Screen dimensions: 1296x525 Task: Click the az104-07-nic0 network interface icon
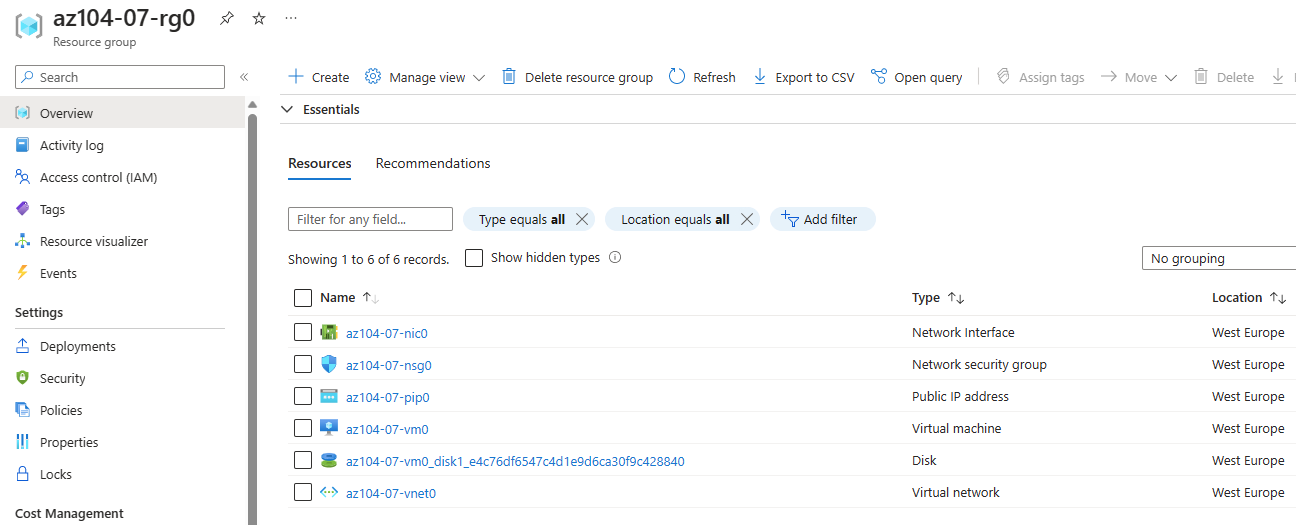(329, 333)
